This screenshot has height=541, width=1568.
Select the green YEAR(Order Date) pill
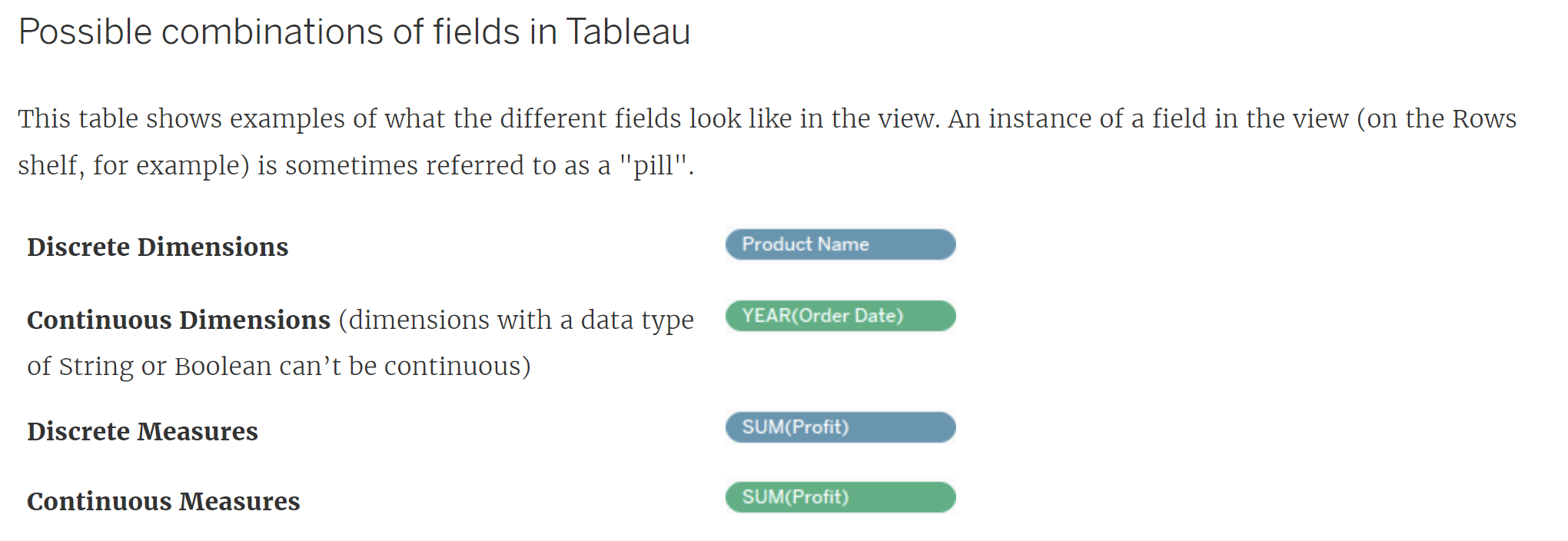(840, 316)
